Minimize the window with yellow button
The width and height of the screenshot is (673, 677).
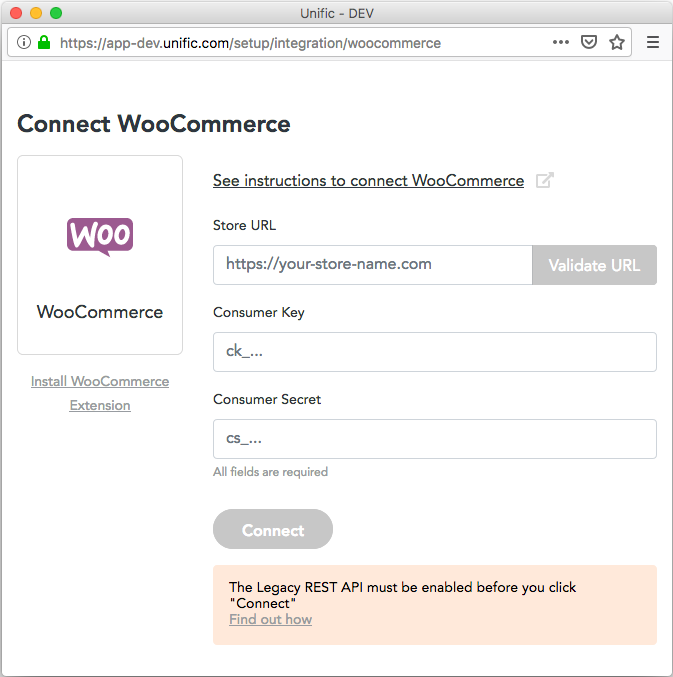click(36, 13)
